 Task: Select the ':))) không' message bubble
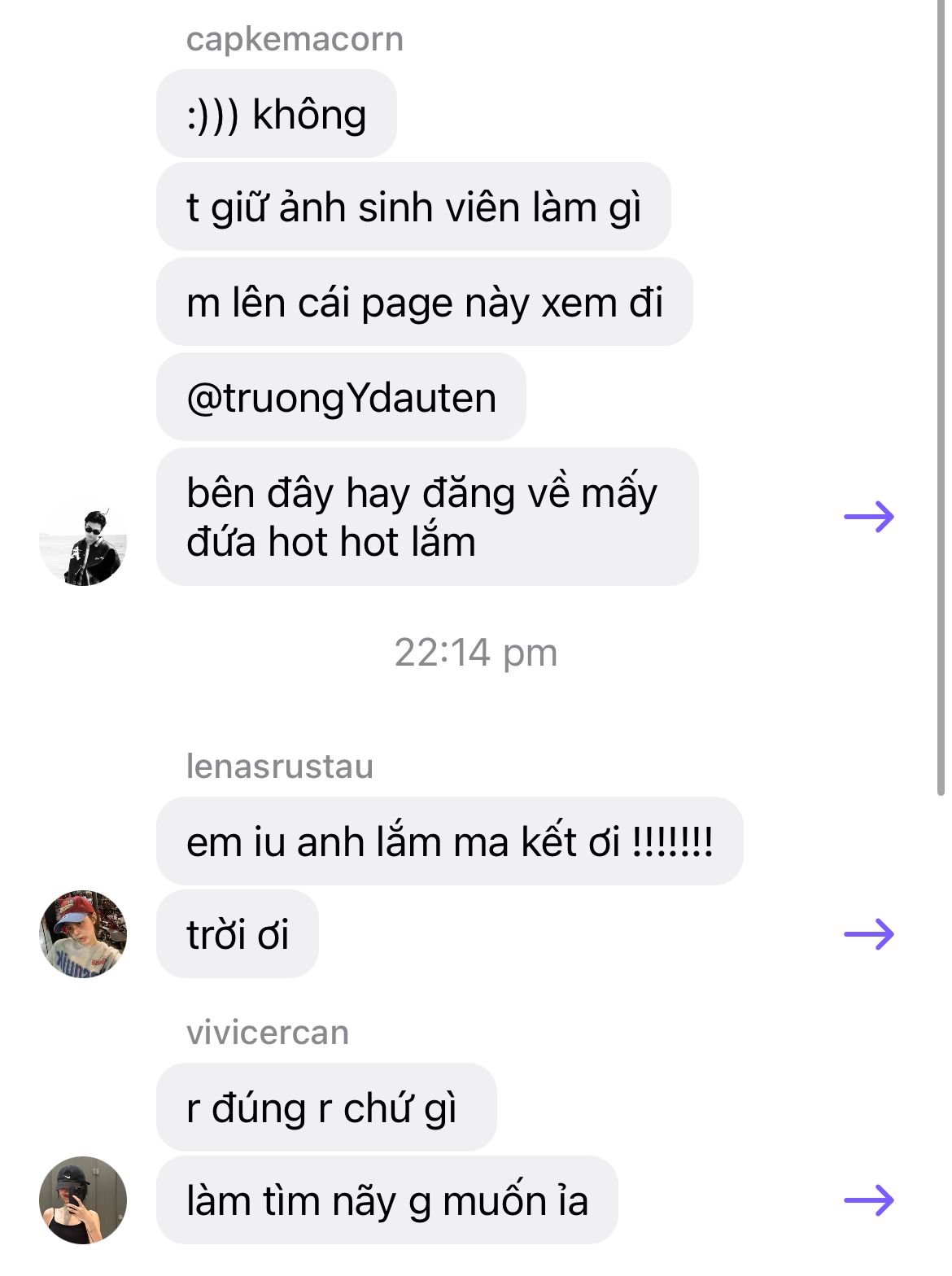277,114
